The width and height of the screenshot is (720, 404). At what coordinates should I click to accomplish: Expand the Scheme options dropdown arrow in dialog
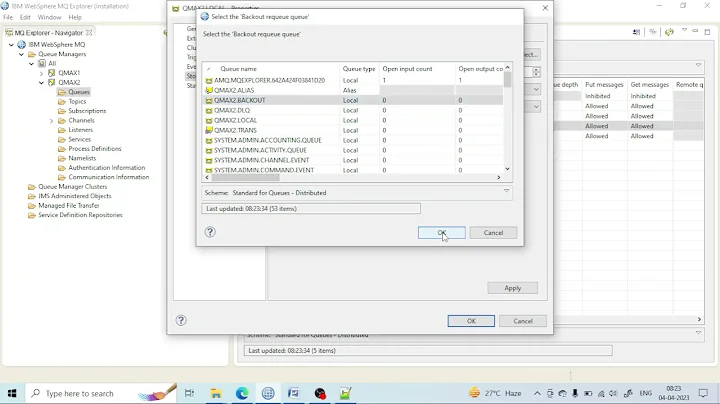click(x=506, y=191)
